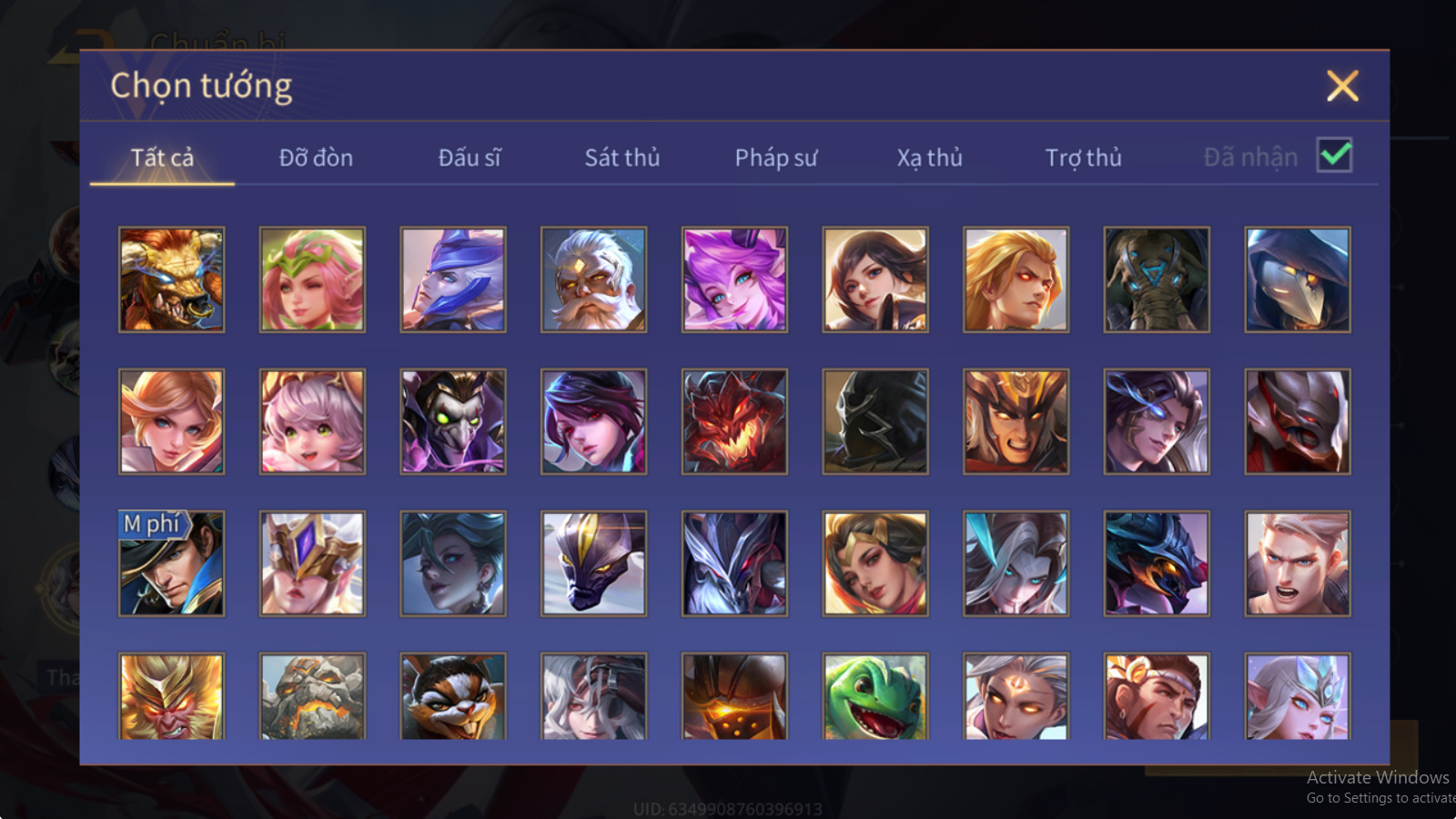Select the purple-haired girl hero portrait
The width and height of the screenshot is (1456, 819).
click(x=734, y=279)
